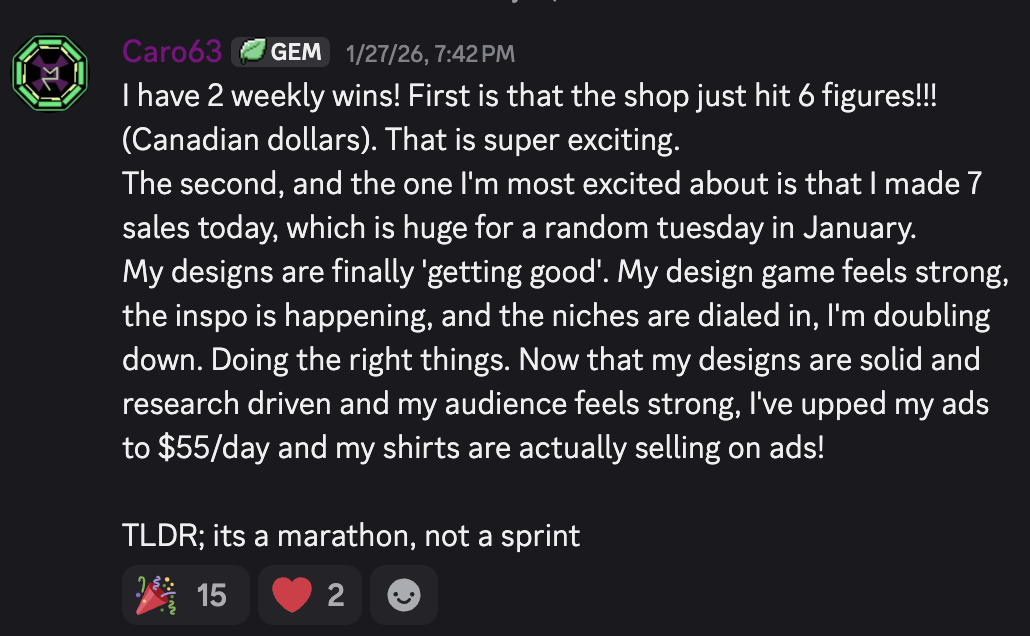Click the heart reaction count 2
Viewport: 1030px width, 636px height.
[x=336, y=595]
